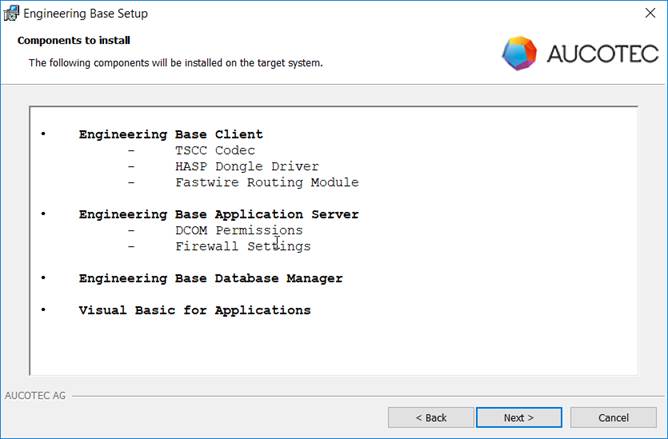Screen dimensions: 668x439
Task: Click the installer icon in title bar
Action: (x=11, y=13)
